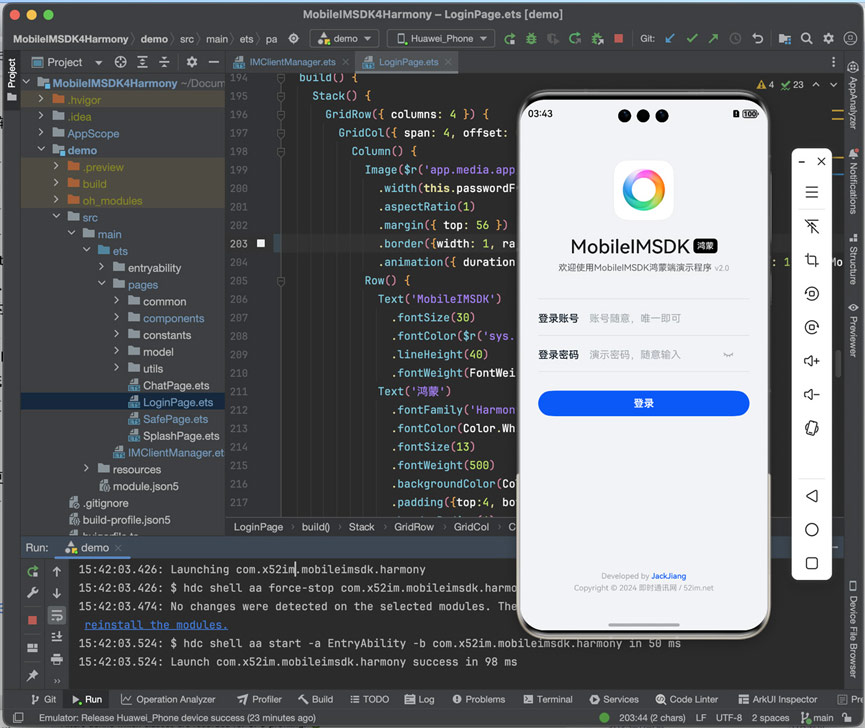Open the emulator controls hamburger menu
This screenshot has height=728, width=865.
(x=811, y=192)
